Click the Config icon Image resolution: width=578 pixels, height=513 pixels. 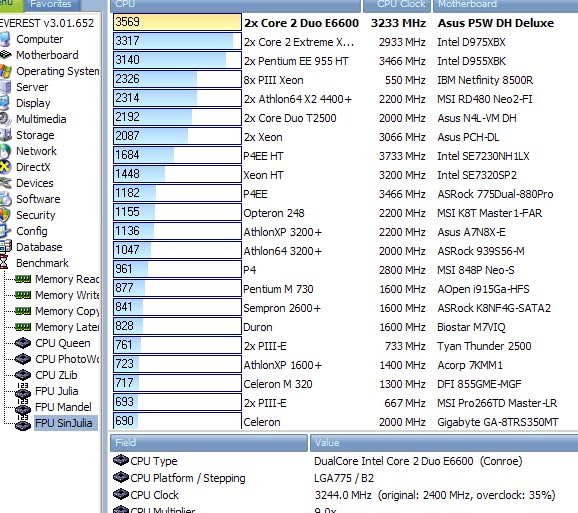pyautogui.click(x=5, y=231)
